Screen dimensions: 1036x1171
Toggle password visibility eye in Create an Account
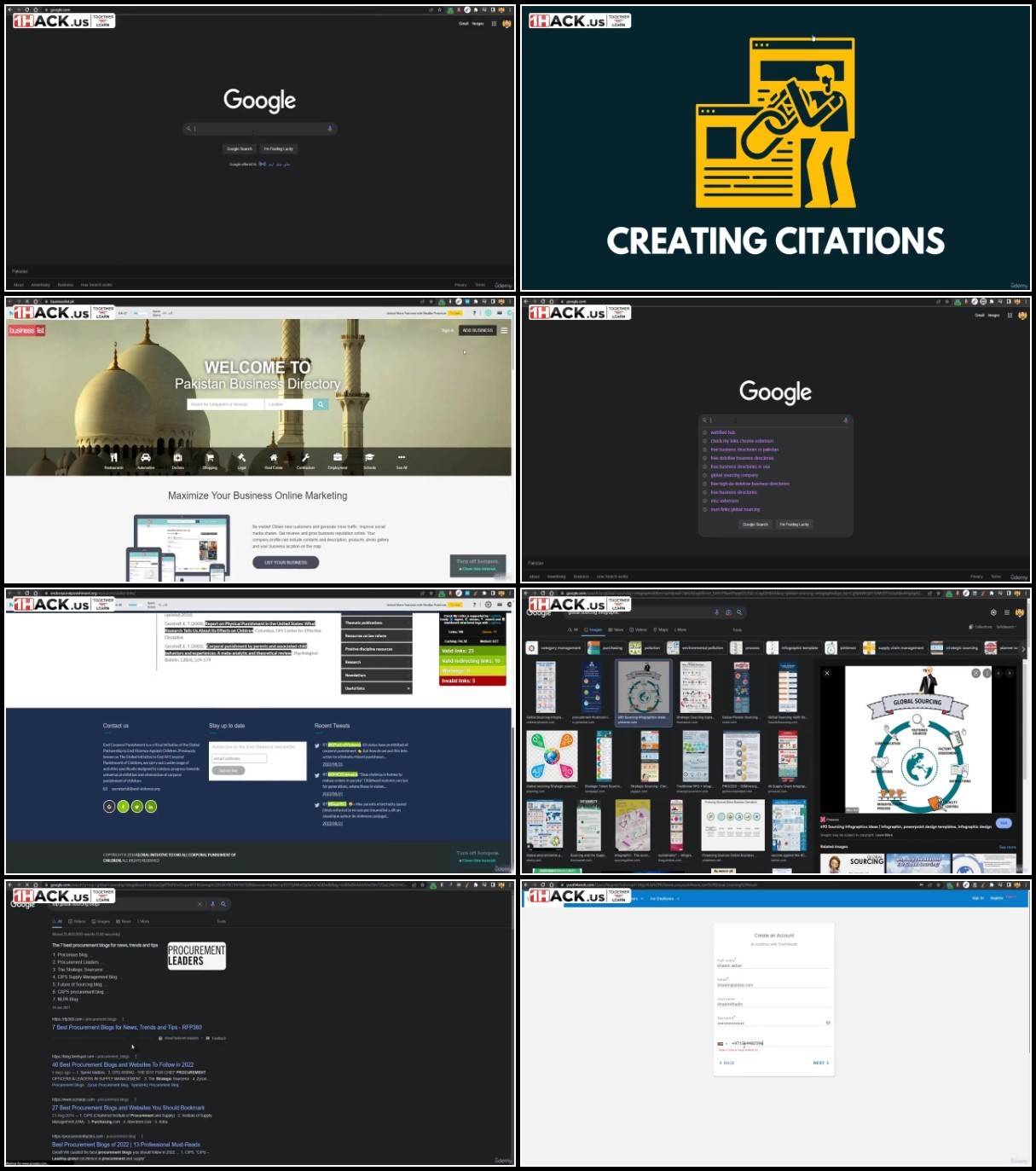pos(828,1022)
